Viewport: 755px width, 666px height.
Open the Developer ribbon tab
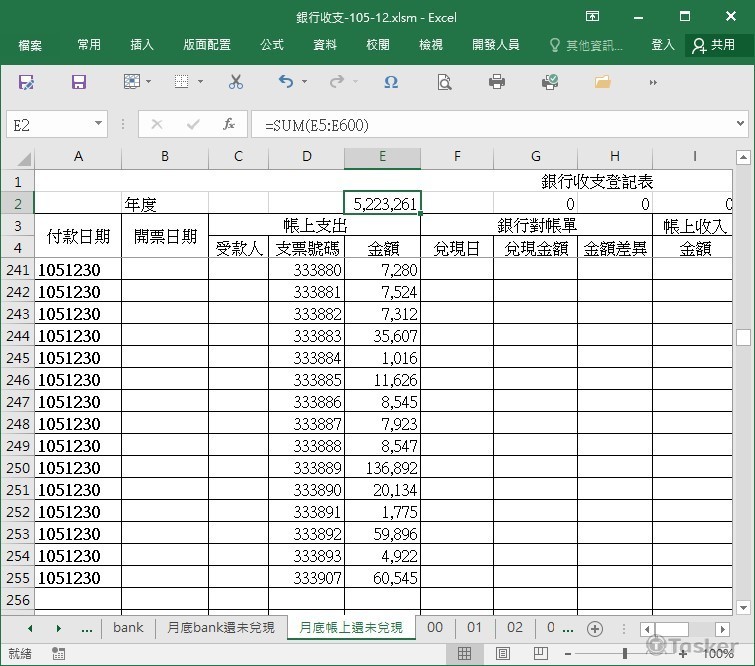[x=495, y=45]
